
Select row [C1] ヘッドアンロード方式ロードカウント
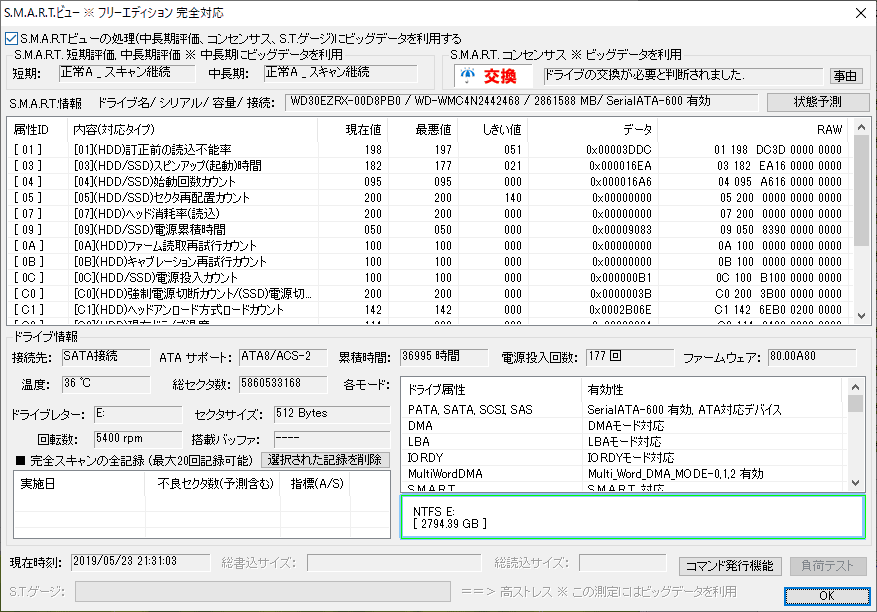[428, 310]
